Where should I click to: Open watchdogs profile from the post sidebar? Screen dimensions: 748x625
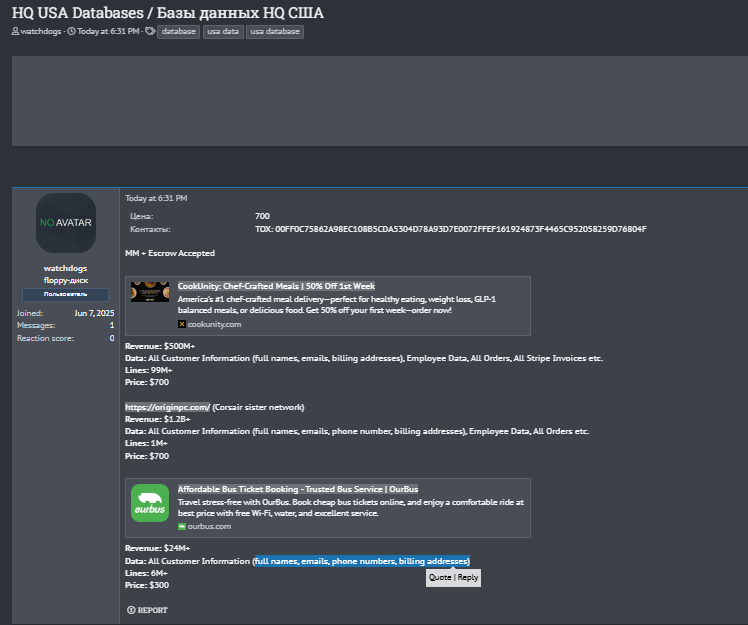click(66, 268)
